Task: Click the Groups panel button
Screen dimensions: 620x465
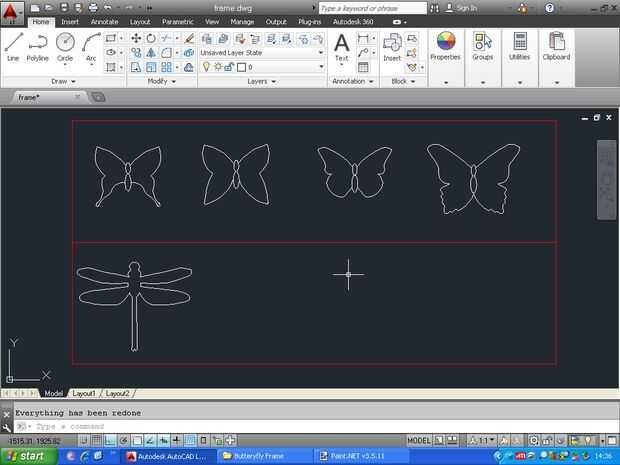Action: (483, 46)
